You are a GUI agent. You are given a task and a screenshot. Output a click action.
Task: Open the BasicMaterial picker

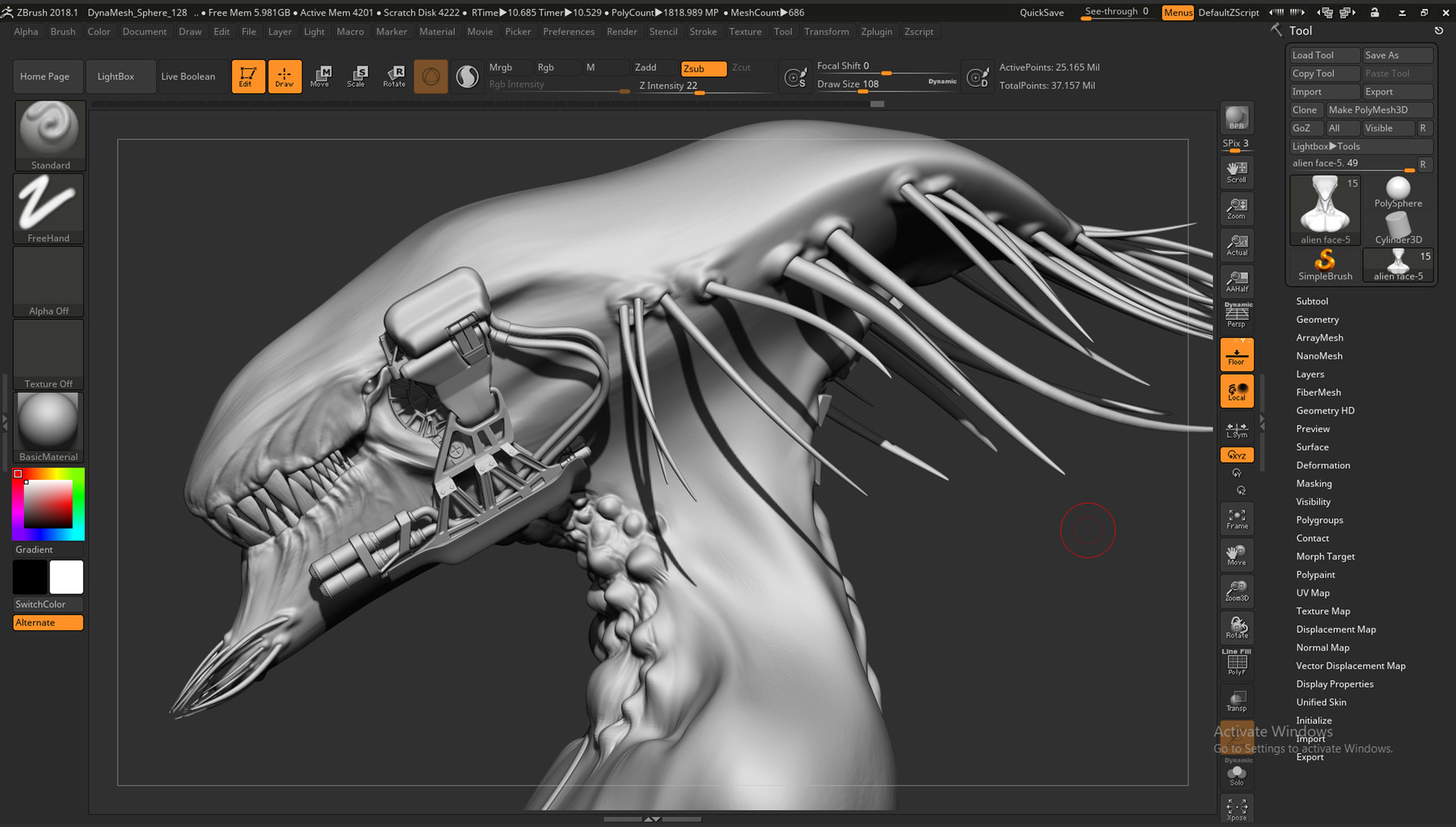point(49,425)
